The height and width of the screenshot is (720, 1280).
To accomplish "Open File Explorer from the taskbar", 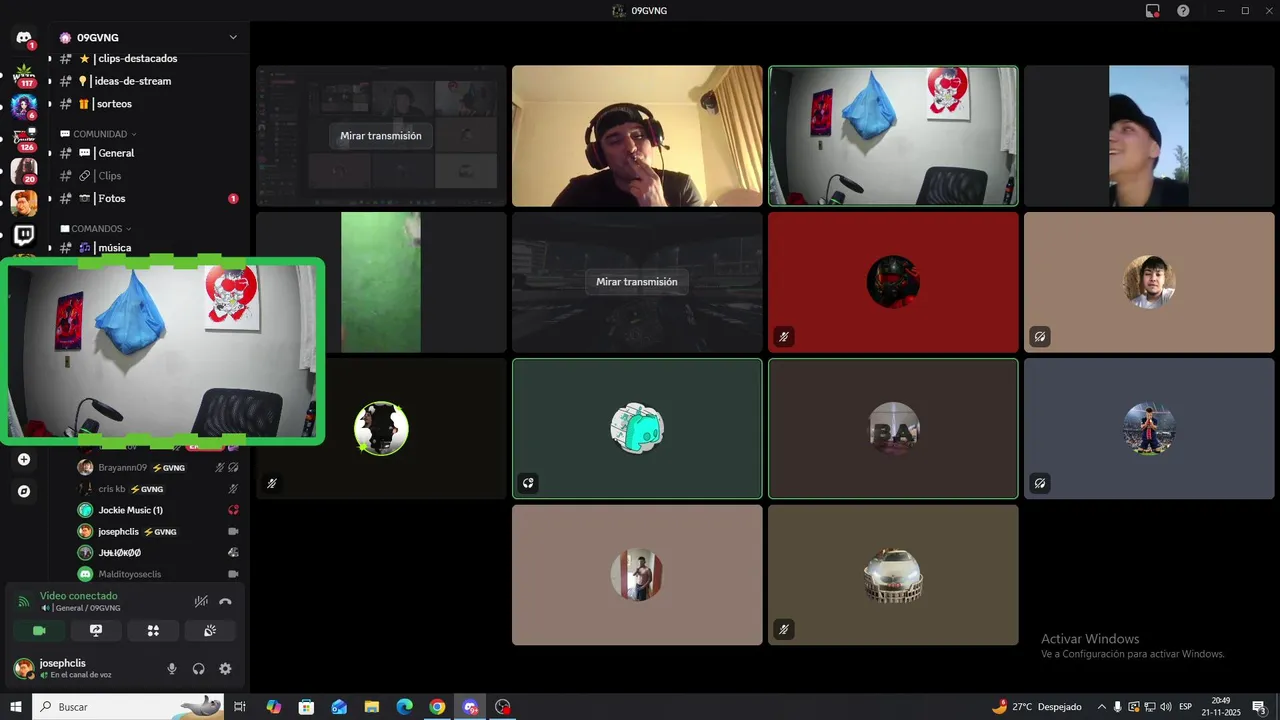I will 372,707.
